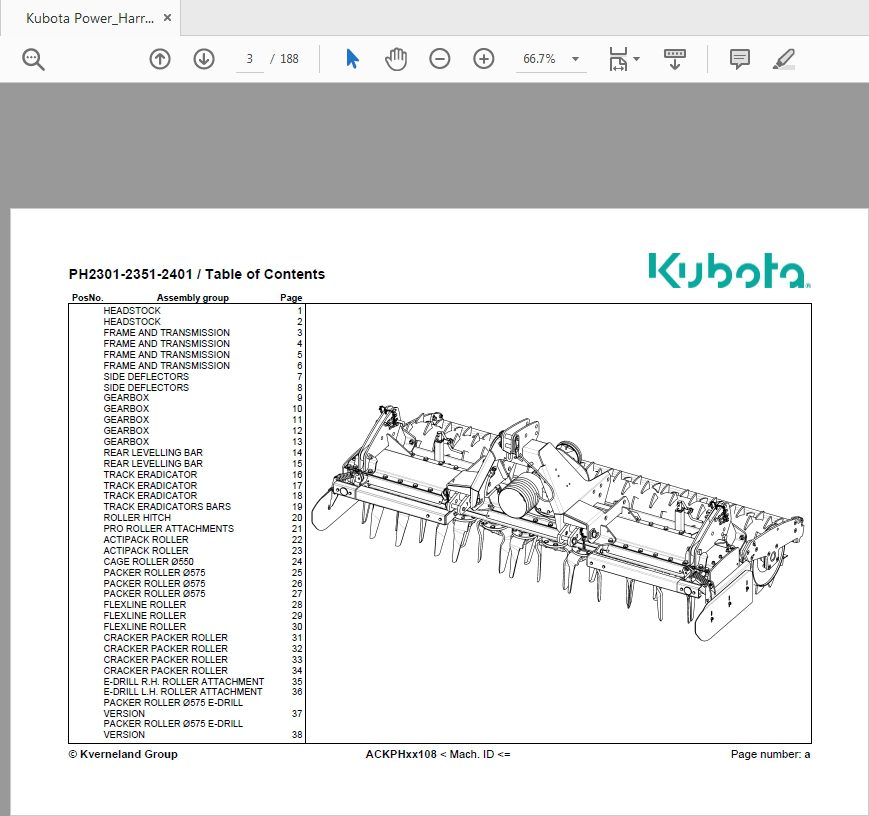Image resolution: width=869 pixels, height=816 pixels.
Task: Switch to the hand panning tool
Action: pyautogui.click(x=396, y=59)
